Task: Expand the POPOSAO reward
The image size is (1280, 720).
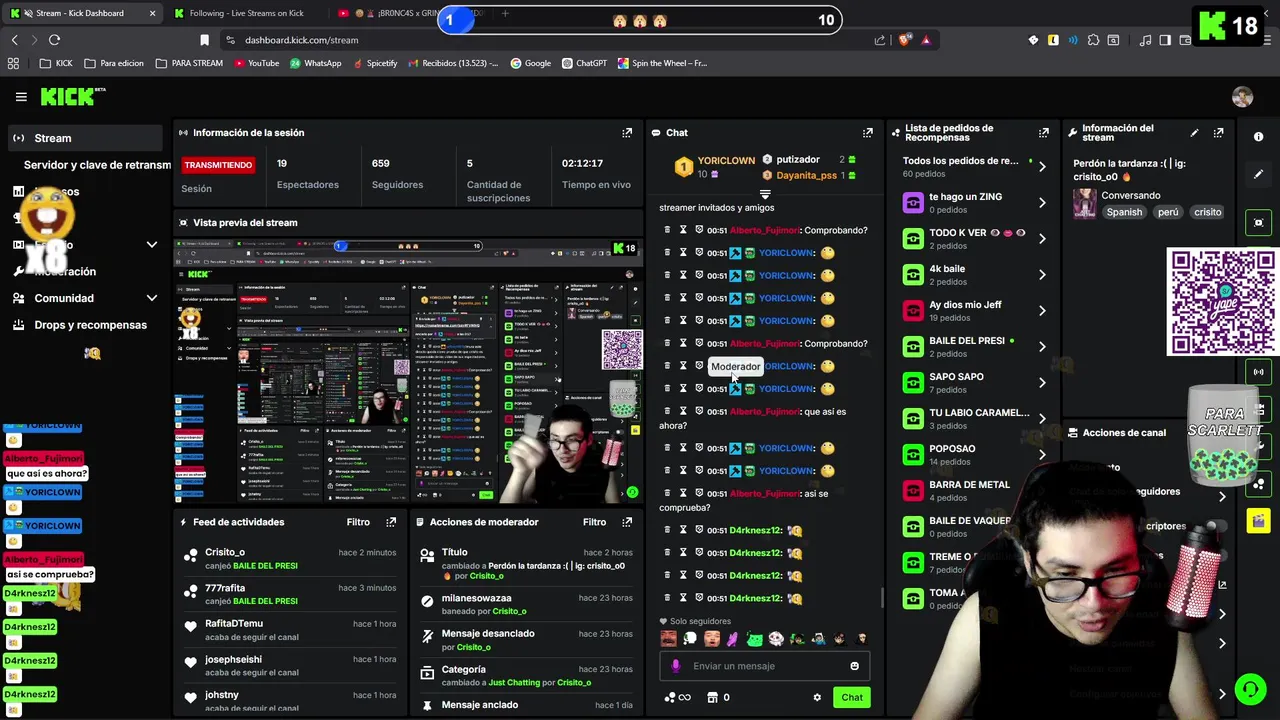Action: point(1042,454)
